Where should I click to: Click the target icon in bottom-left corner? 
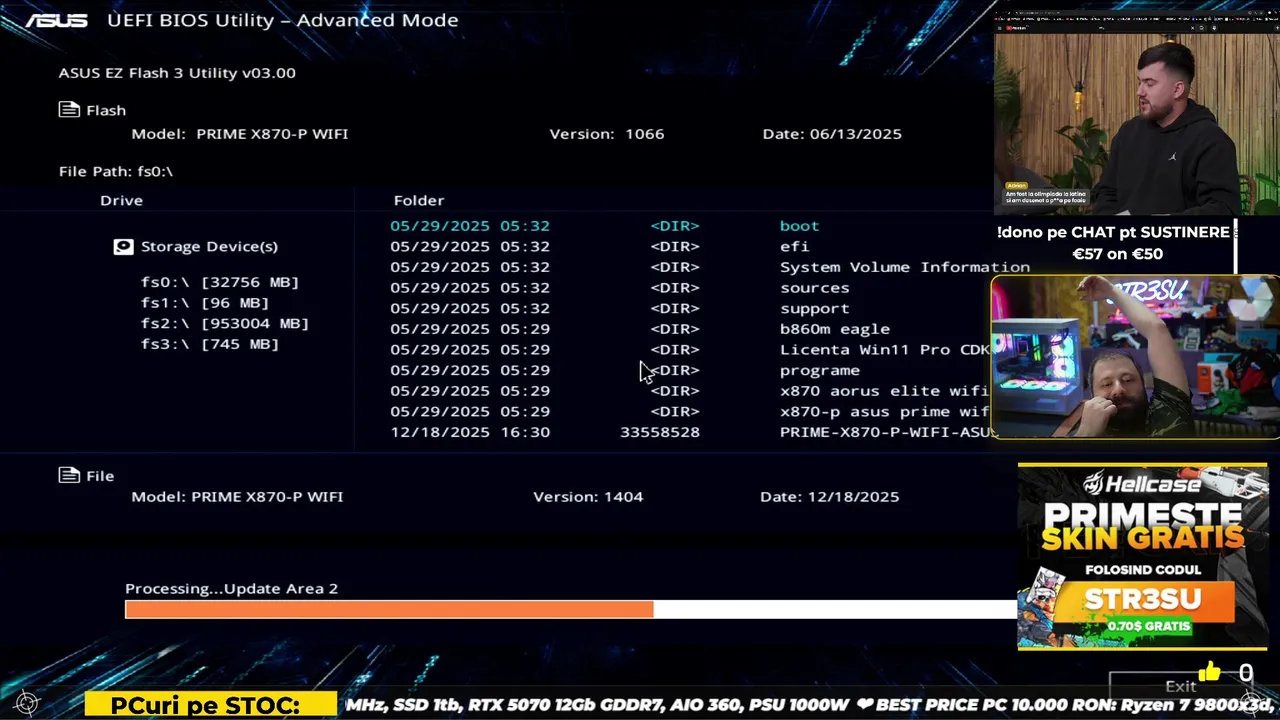coord(27,703)
